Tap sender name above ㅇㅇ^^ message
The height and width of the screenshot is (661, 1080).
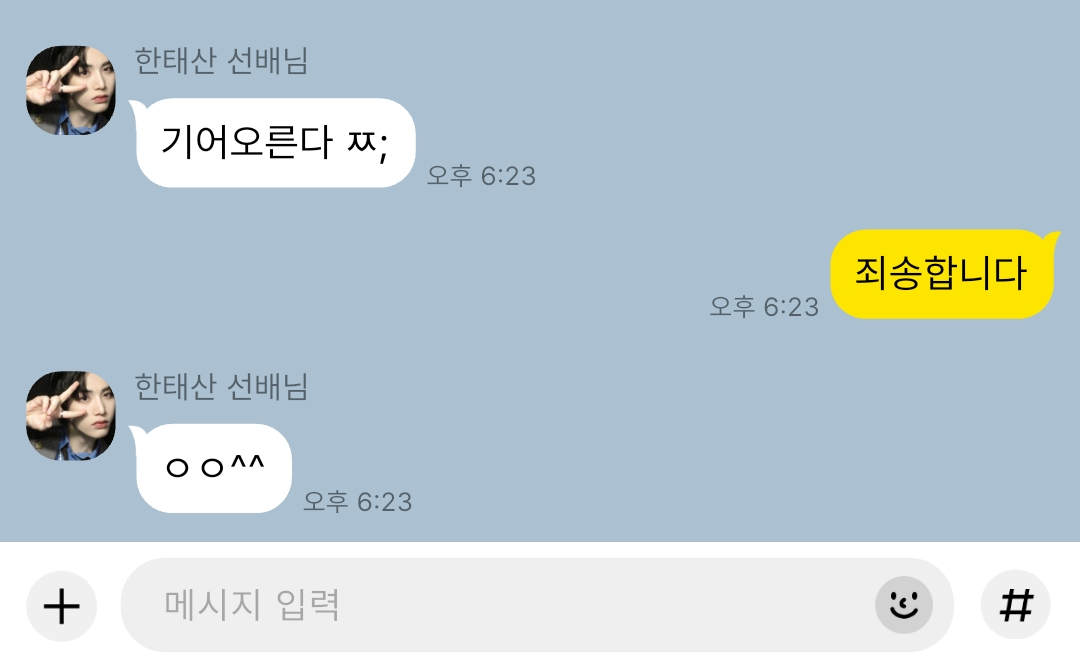point(221,386)
